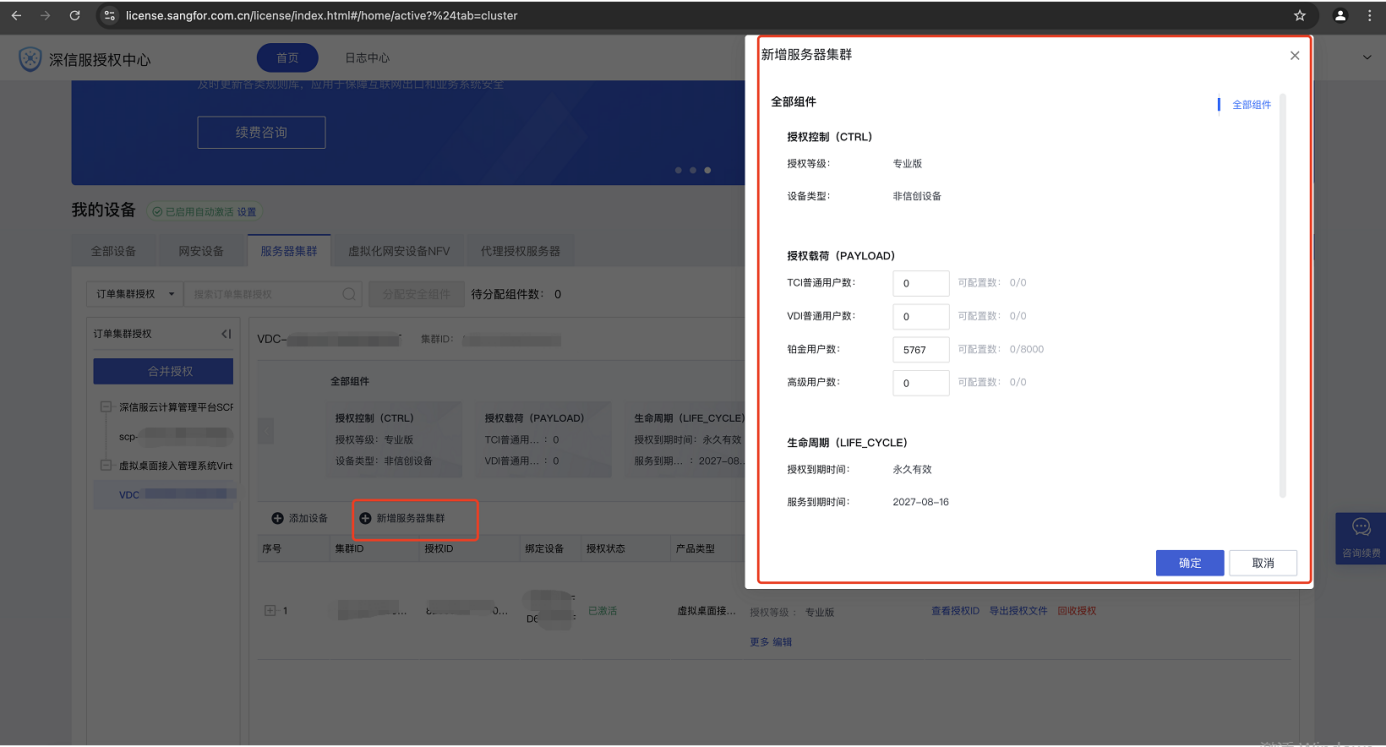Click the site info icon in the address bar

pos(110,16)
